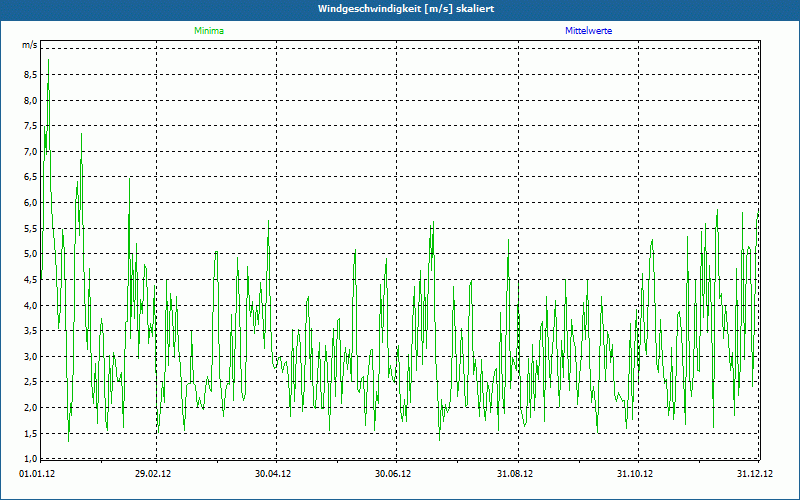
Task: Click the 8,5 y-axis value
Action: (x=31, y=75)
